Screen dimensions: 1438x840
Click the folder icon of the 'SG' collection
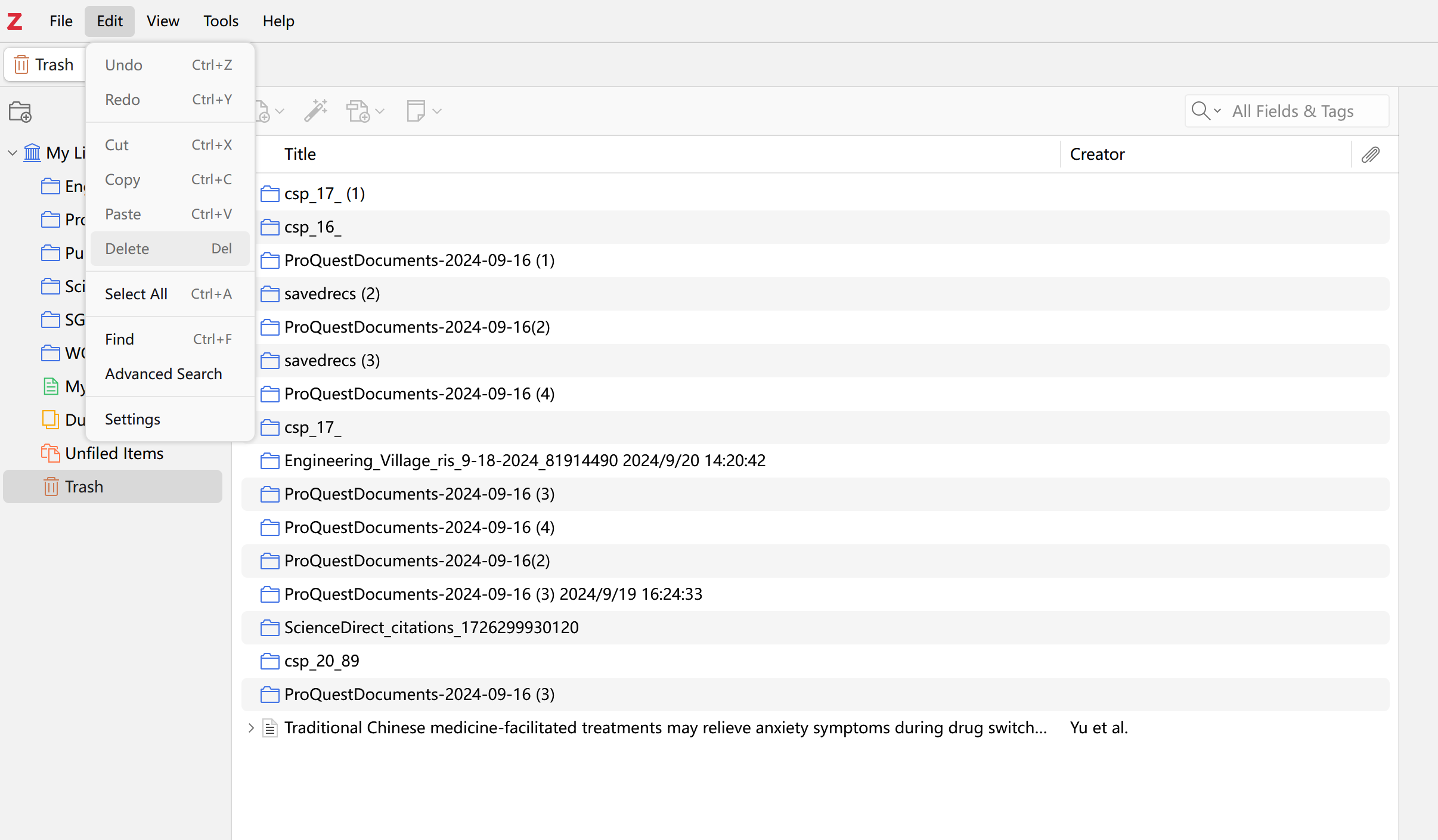pyautogui.click(x=51, y=320)
